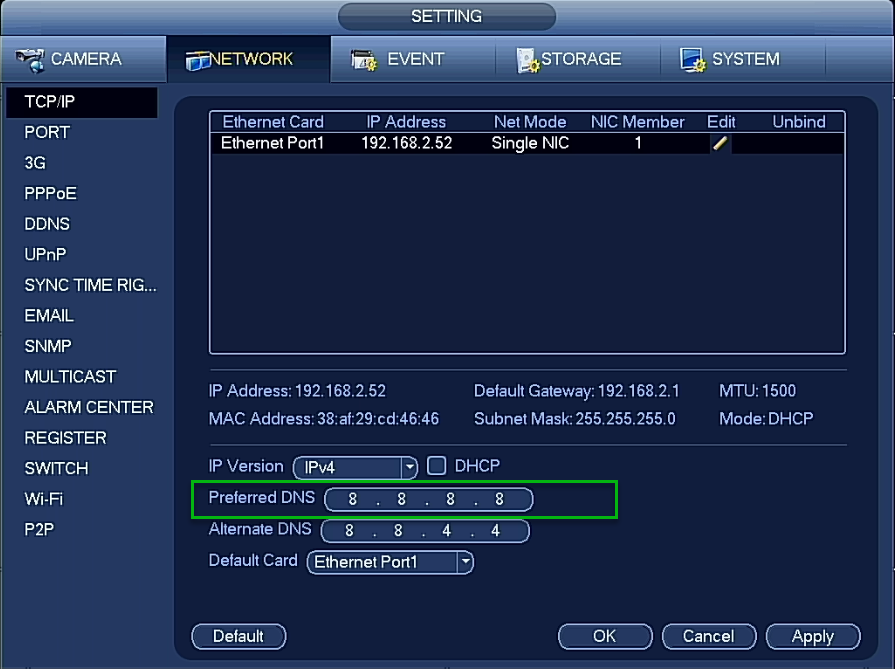895x669 pixels.
Task: Select the NETWORK tab label
Action: 251,59
